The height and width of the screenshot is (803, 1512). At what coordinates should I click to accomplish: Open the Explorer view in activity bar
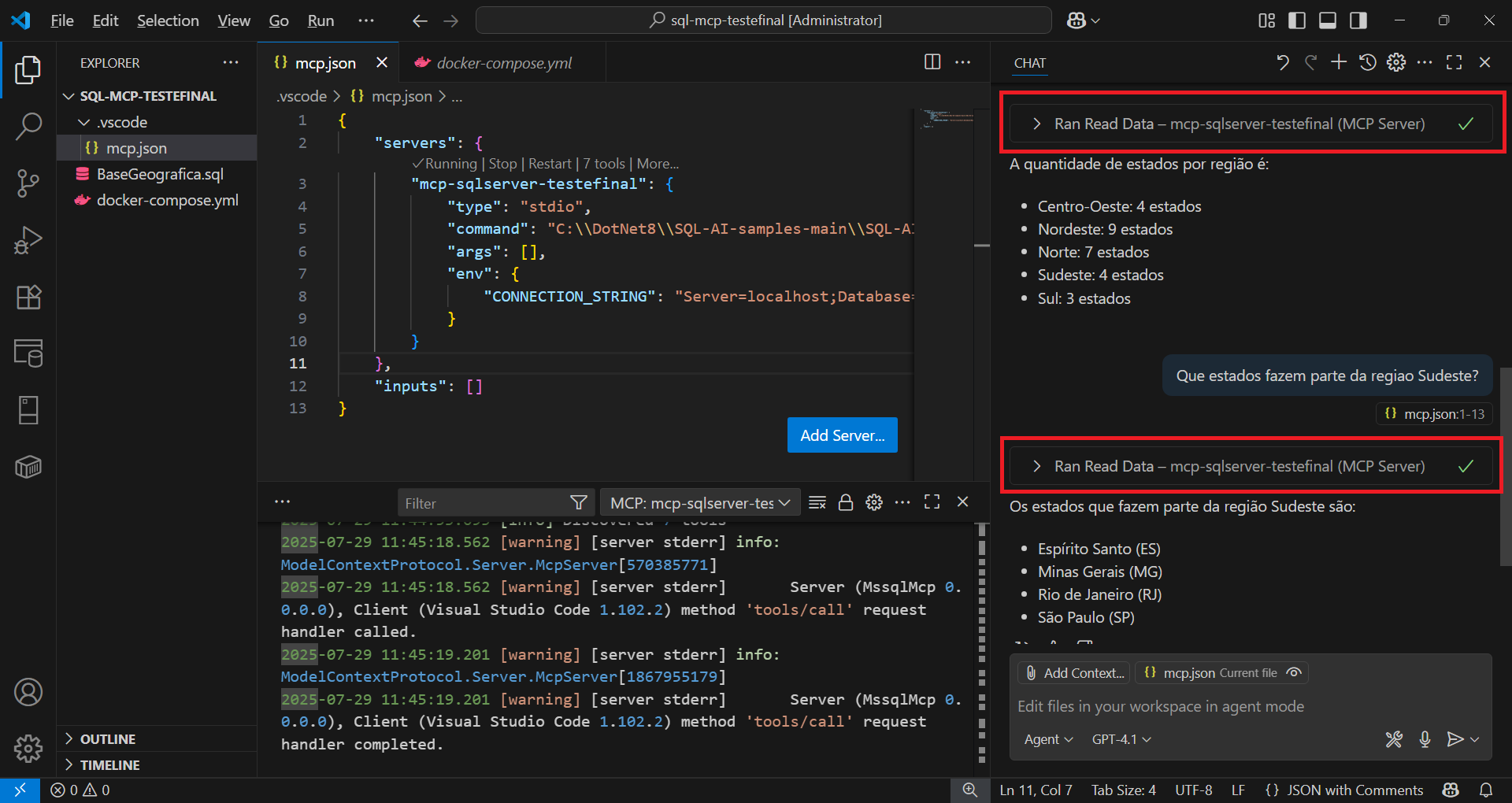click(x=28, y=70)
